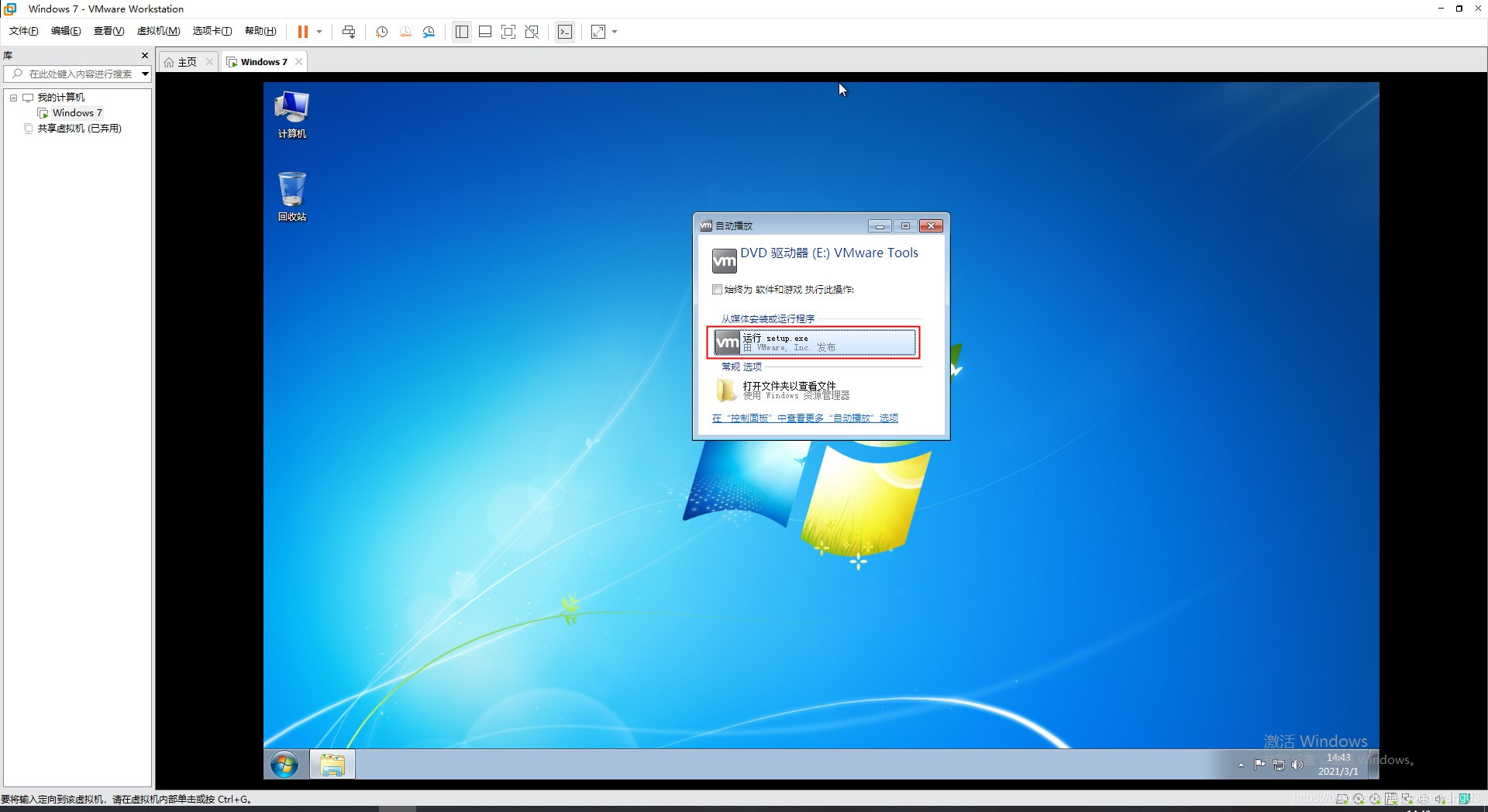Open the power options dropdown beside pause
Image resolution: width=1488 pixels, height=812 pixels.
[x=319, y=32]
